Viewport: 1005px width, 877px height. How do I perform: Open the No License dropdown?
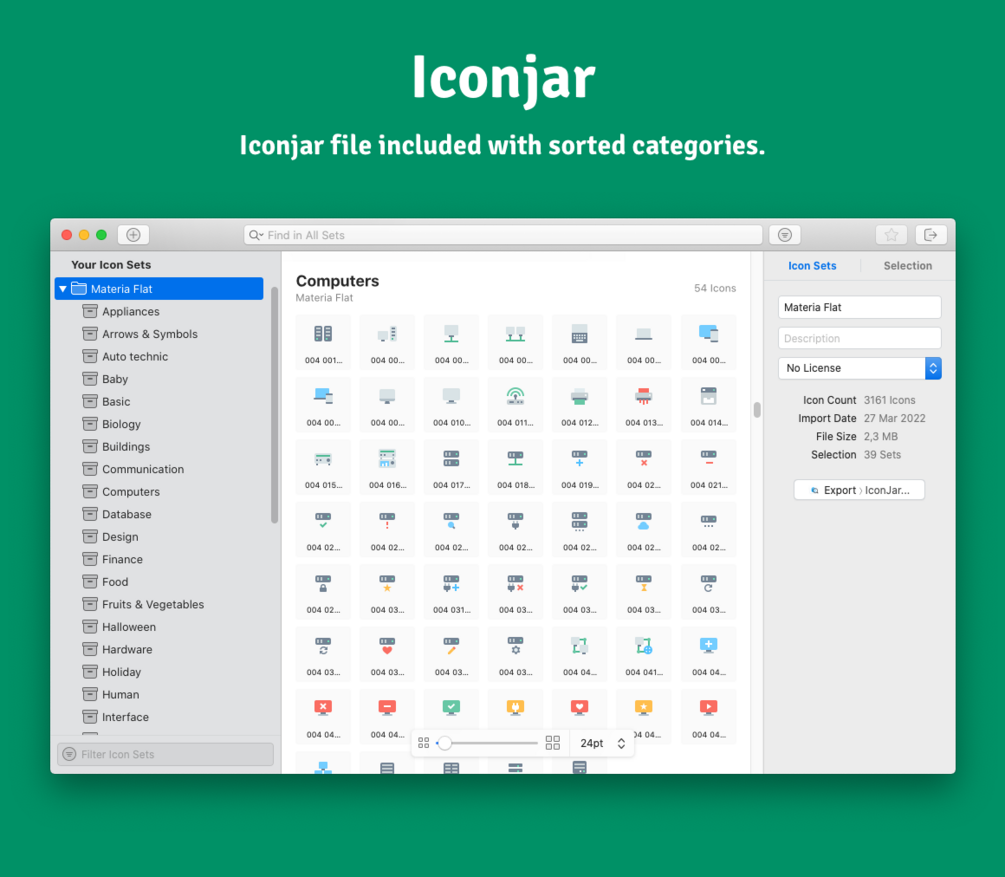[x=860, y=368]
